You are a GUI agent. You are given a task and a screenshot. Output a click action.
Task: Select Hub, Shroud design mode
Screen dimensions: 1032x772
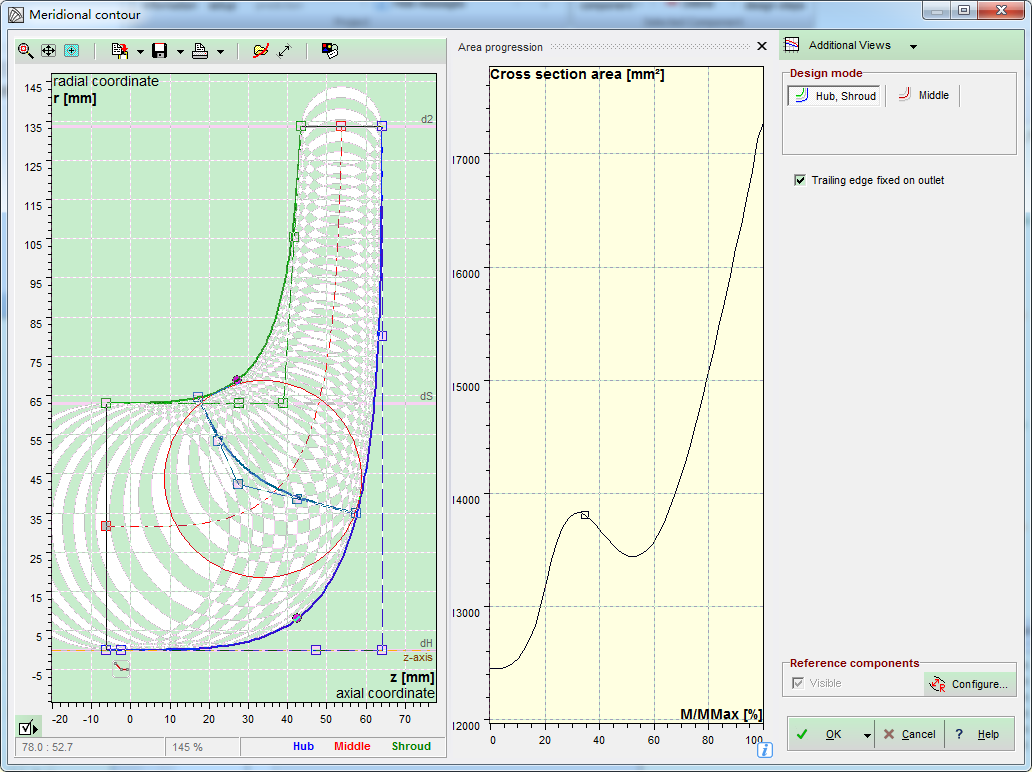click(x=834, y=95)
